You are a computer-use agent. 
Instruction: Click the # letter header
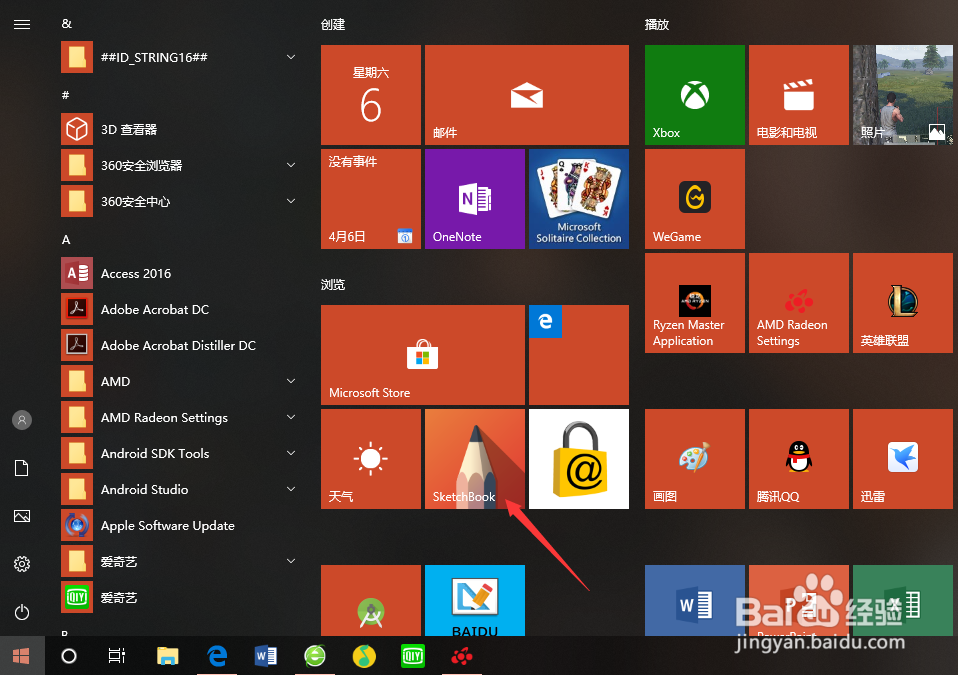(65, 95)
